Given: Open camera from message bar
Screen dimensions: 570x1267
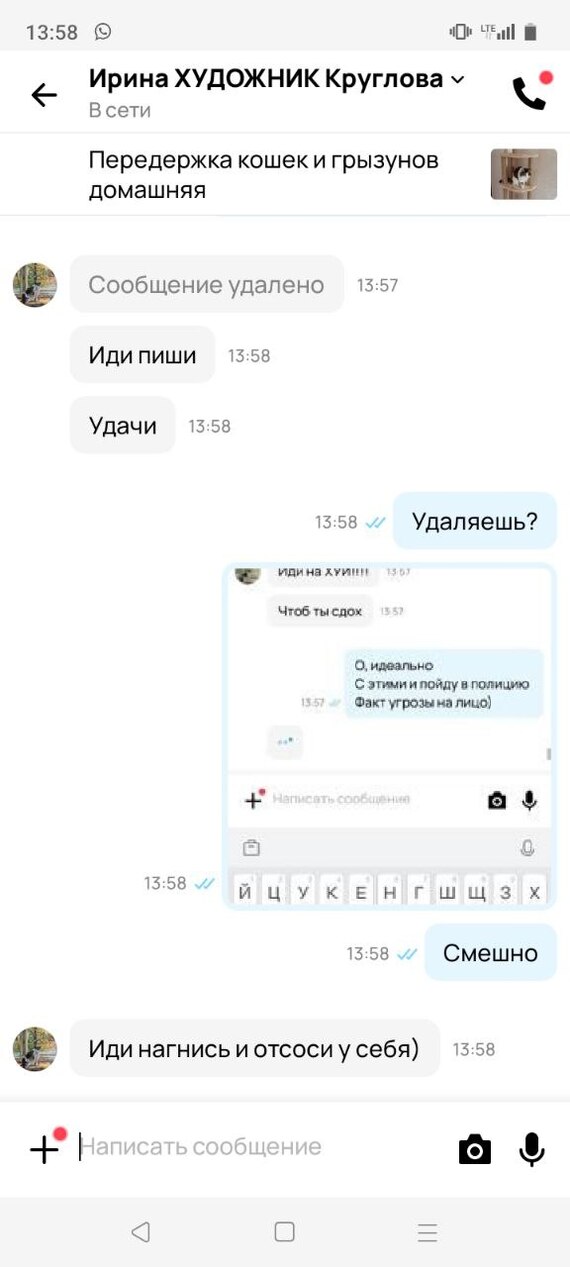Looking at the screenshot, I should pyautogui.click(x=475, y=1149).
